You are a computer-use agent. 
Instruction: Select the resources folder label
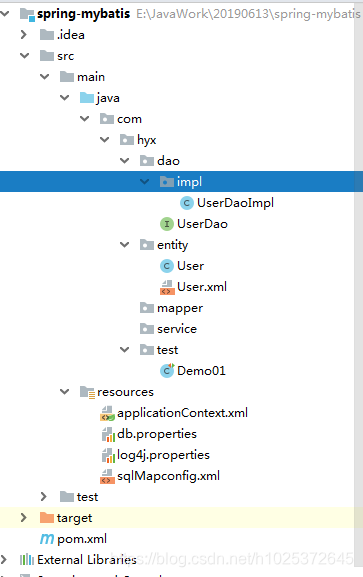[125, 392]
